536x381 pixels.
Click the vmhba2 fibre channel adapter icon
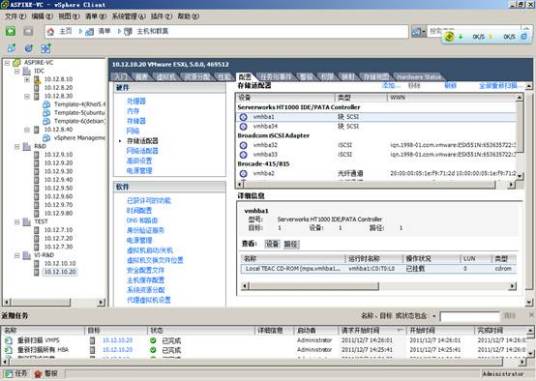pyautogui.click(x=243, y=174)
